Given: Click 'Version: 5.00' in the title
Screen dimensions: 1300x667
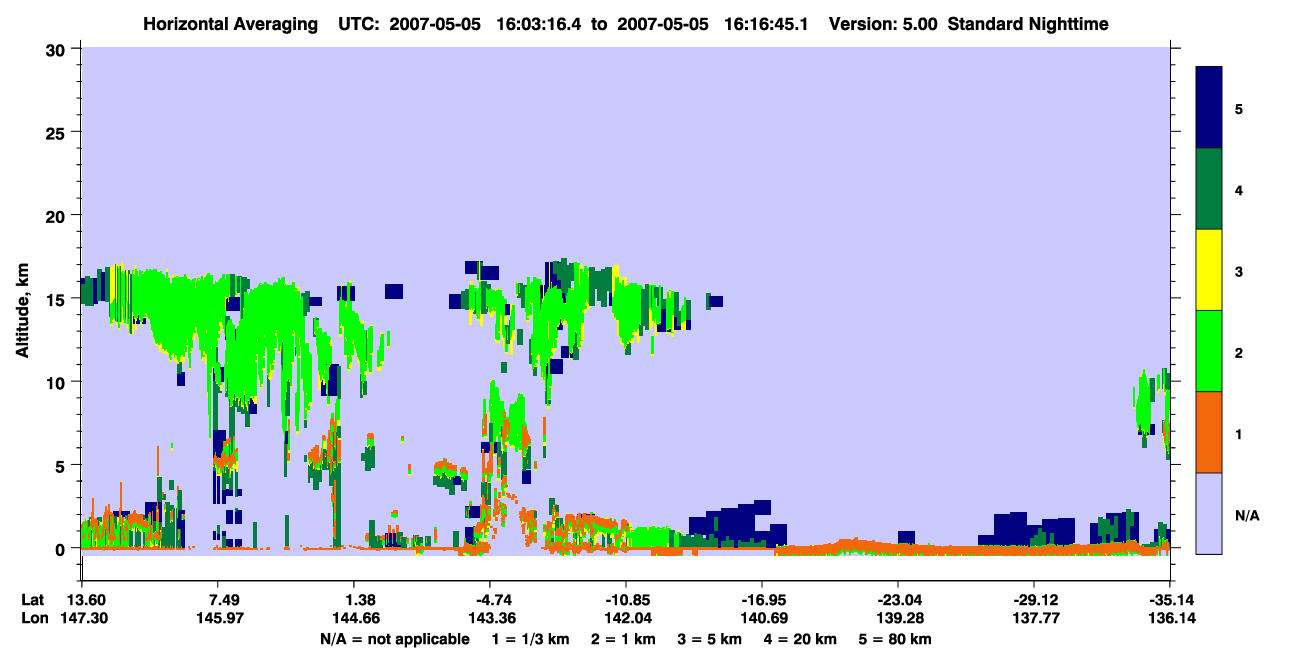Looking at the screenshot, I should pyautogui.click(x=883, y=24).
